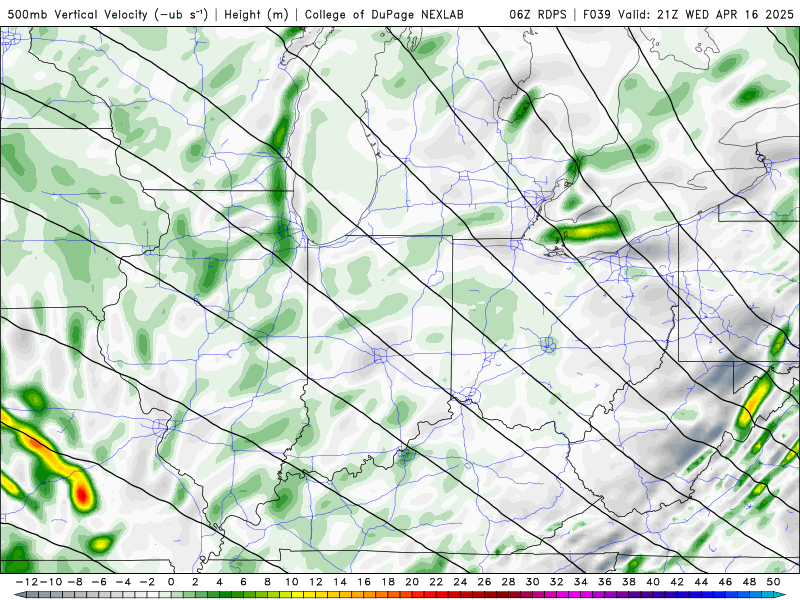Click the '36' value on the color scale
This screenshot has width=800, height=600.
coord(605,582)
